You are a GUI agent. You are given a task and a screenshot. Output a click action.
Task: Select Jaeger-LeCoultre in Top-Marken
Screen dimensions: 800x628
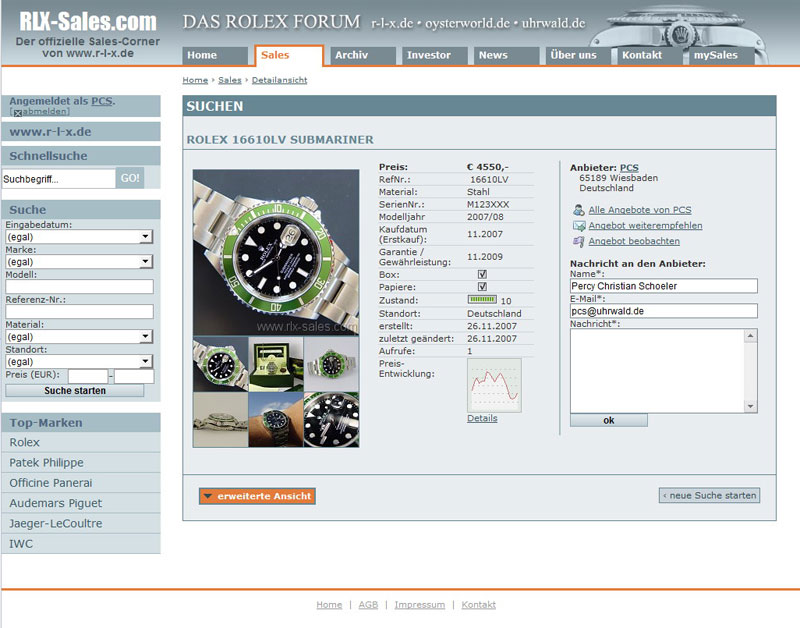pos(81,523)
